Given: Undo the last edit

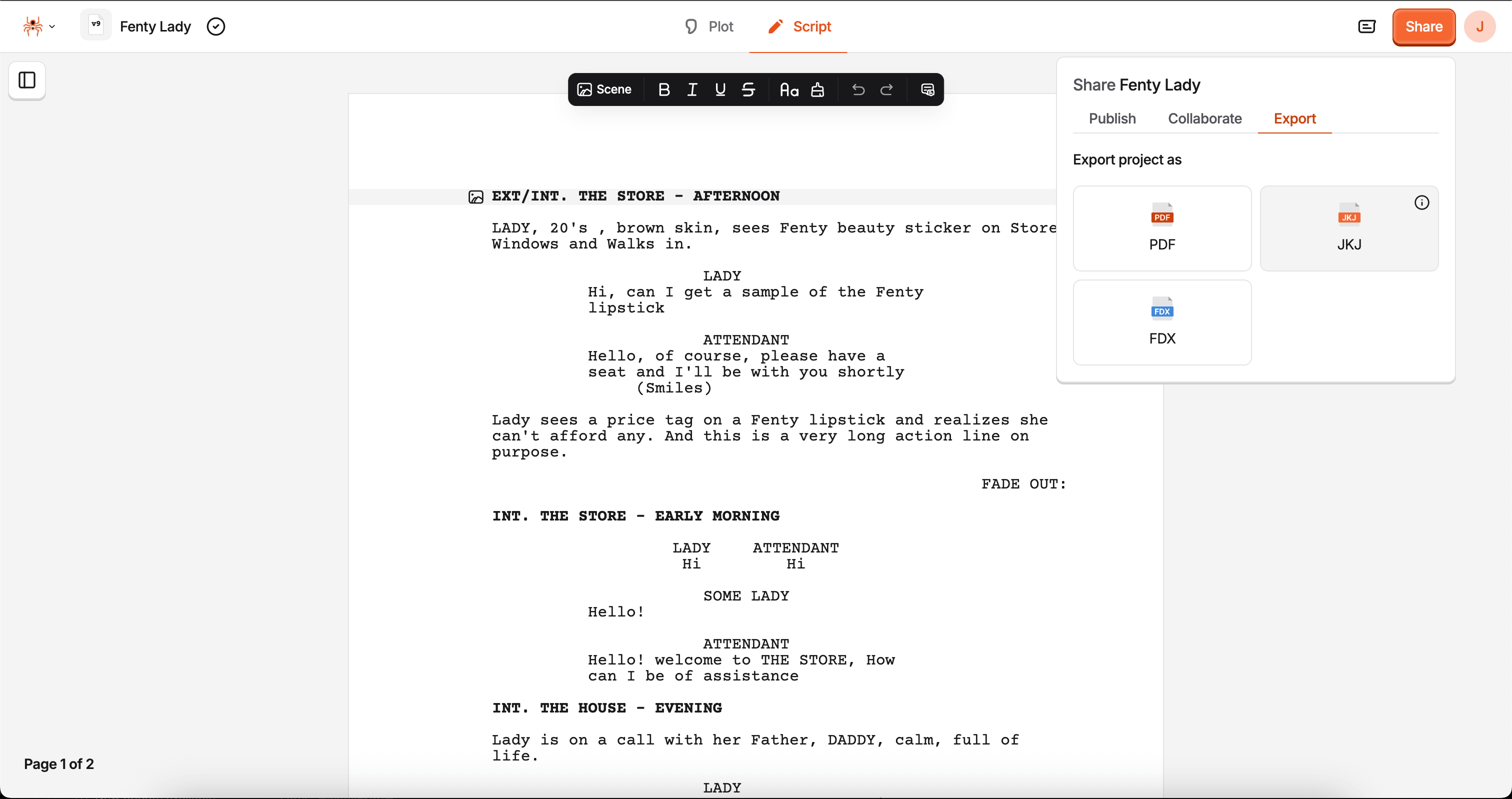Looking at the screenshot, I should (858, 89).
